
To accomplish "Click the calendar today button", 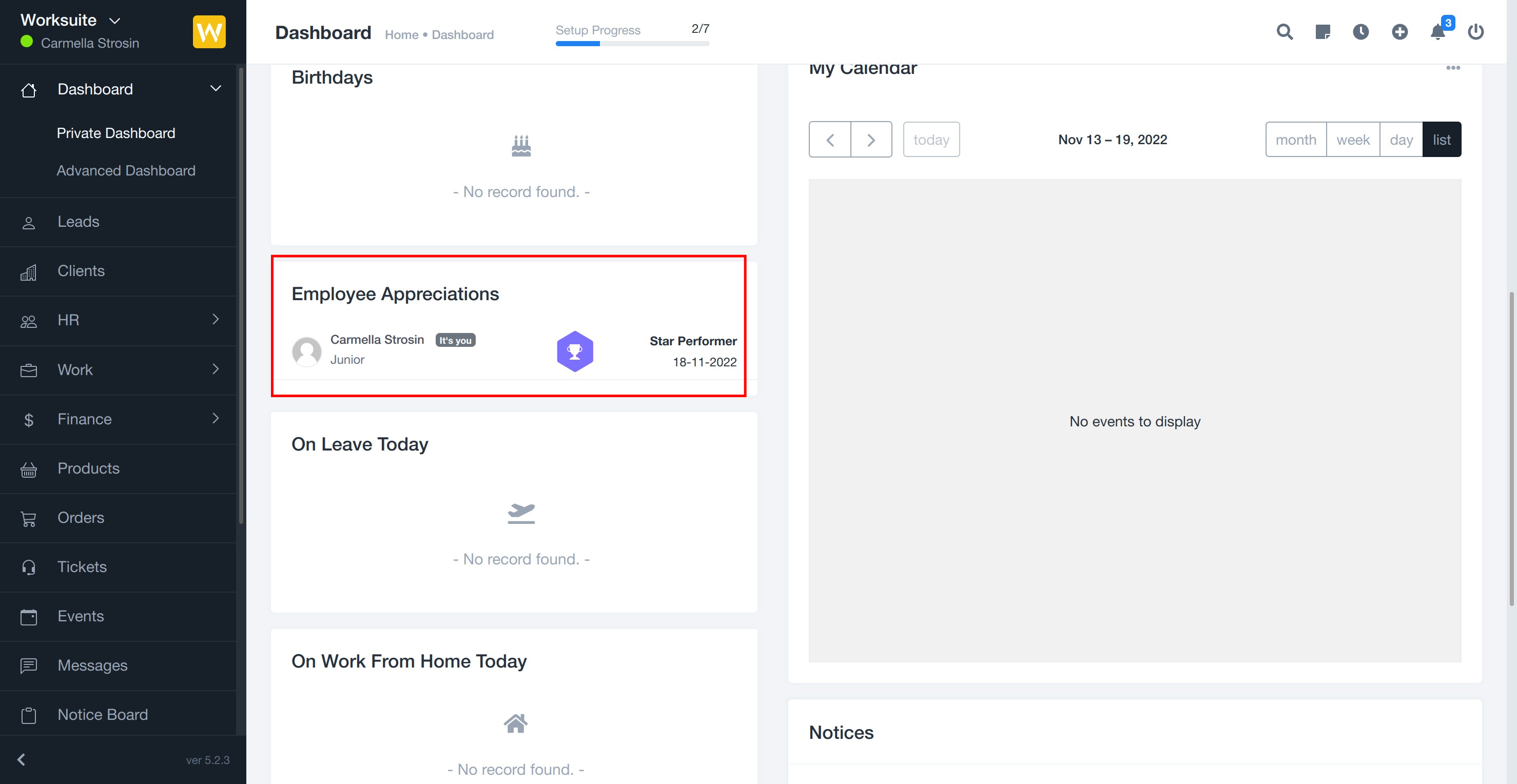I will [x=930, y=140].
